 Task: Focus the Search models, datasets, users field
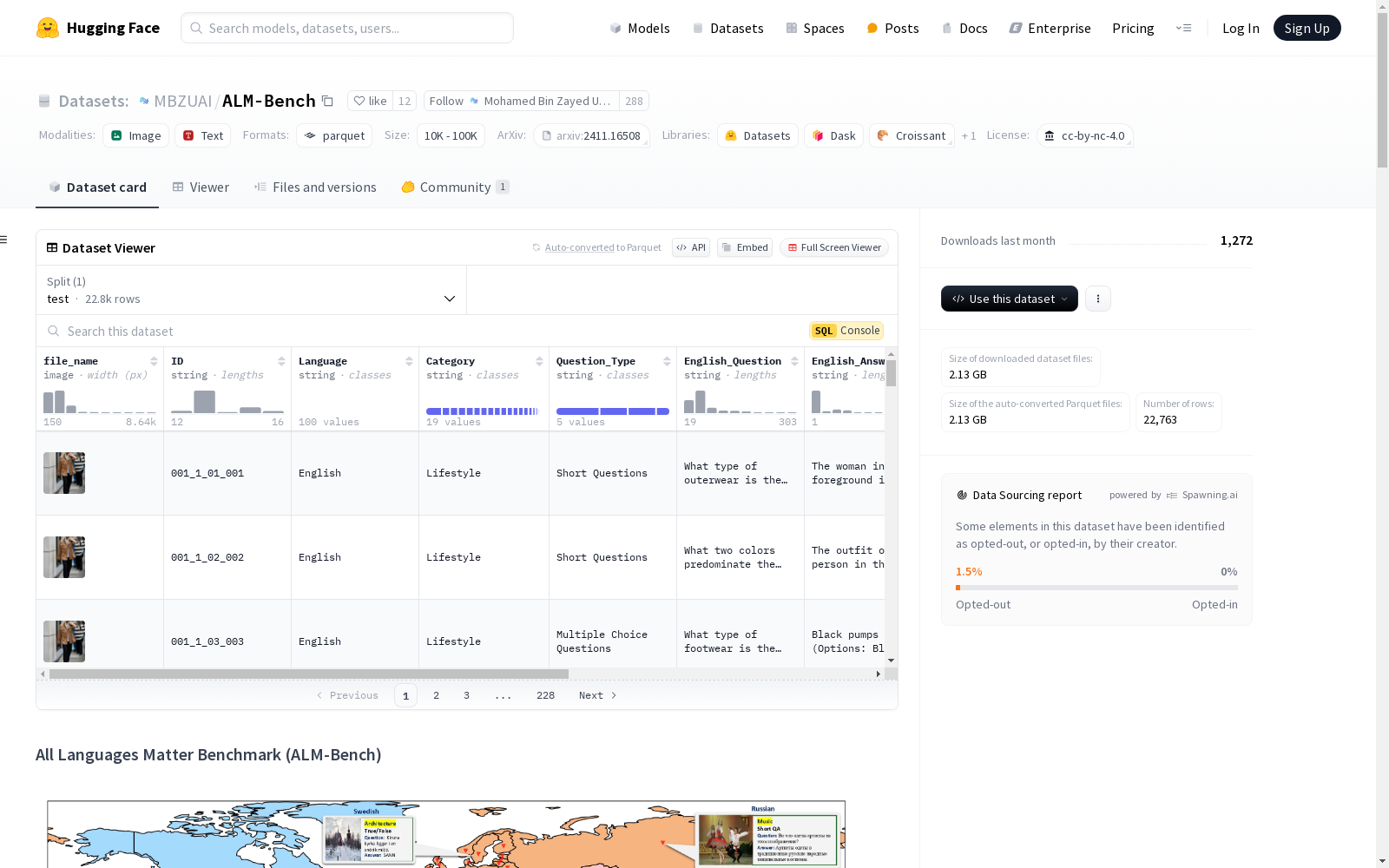point(347,28)
